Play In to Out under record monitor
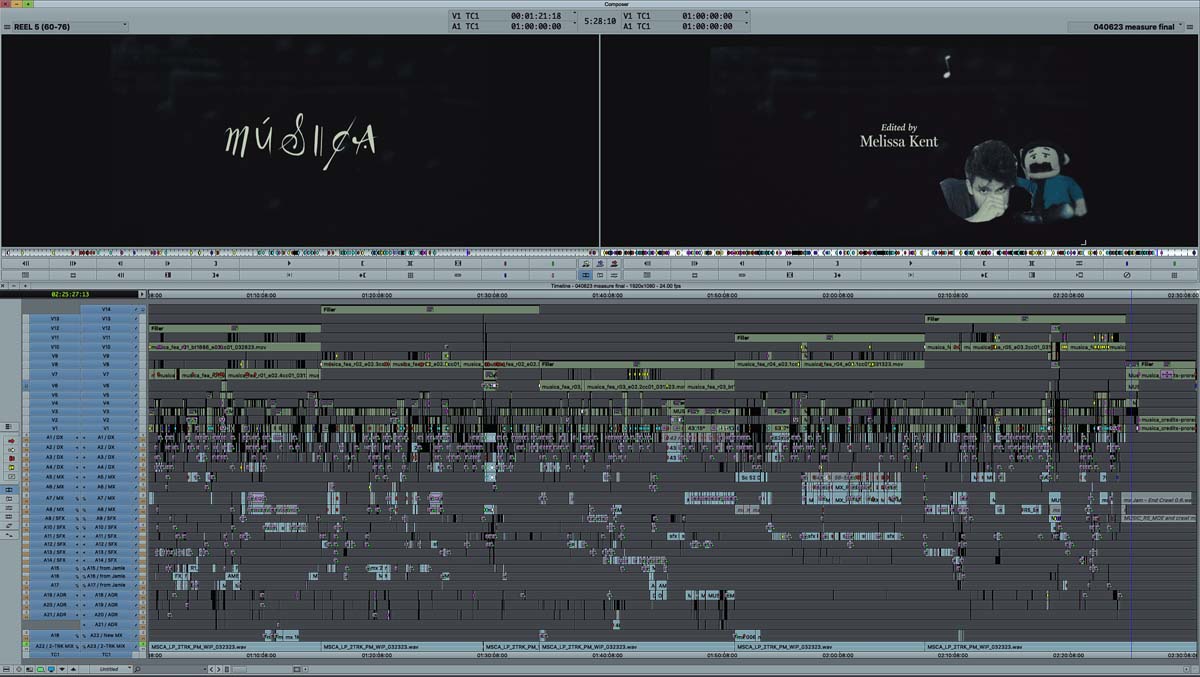Screen dimensions: 1200x677 click(x=910, y=274)
